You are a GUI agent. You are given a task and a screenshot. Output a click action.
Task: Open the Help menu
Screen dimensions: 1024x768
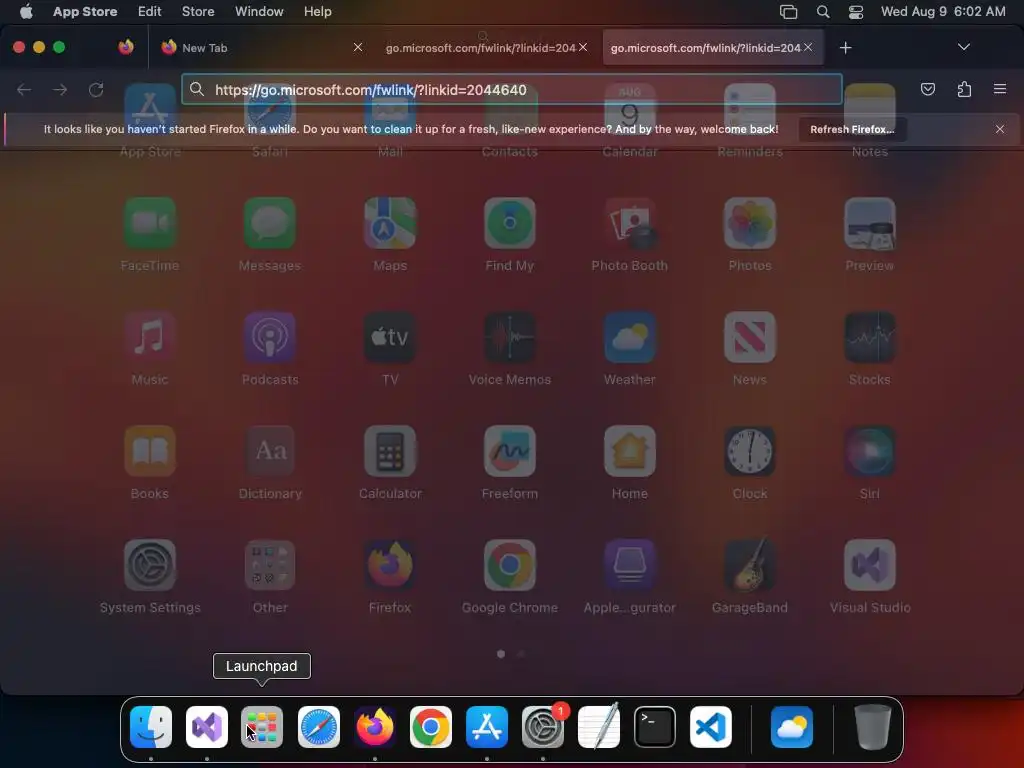(x=317, y=12)
